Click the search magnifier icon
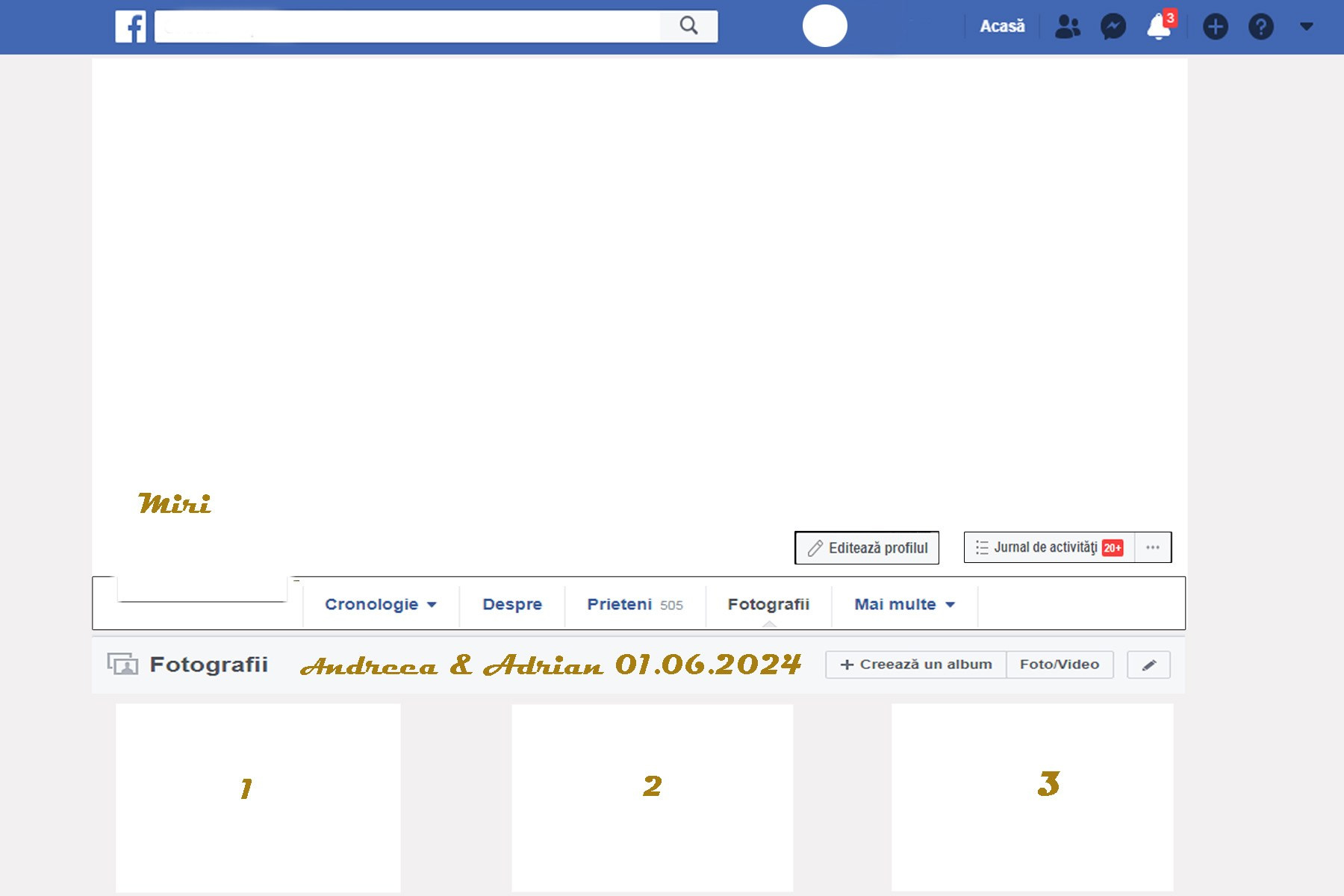Viewport: 1344px width, 896px height. [688, 25]
